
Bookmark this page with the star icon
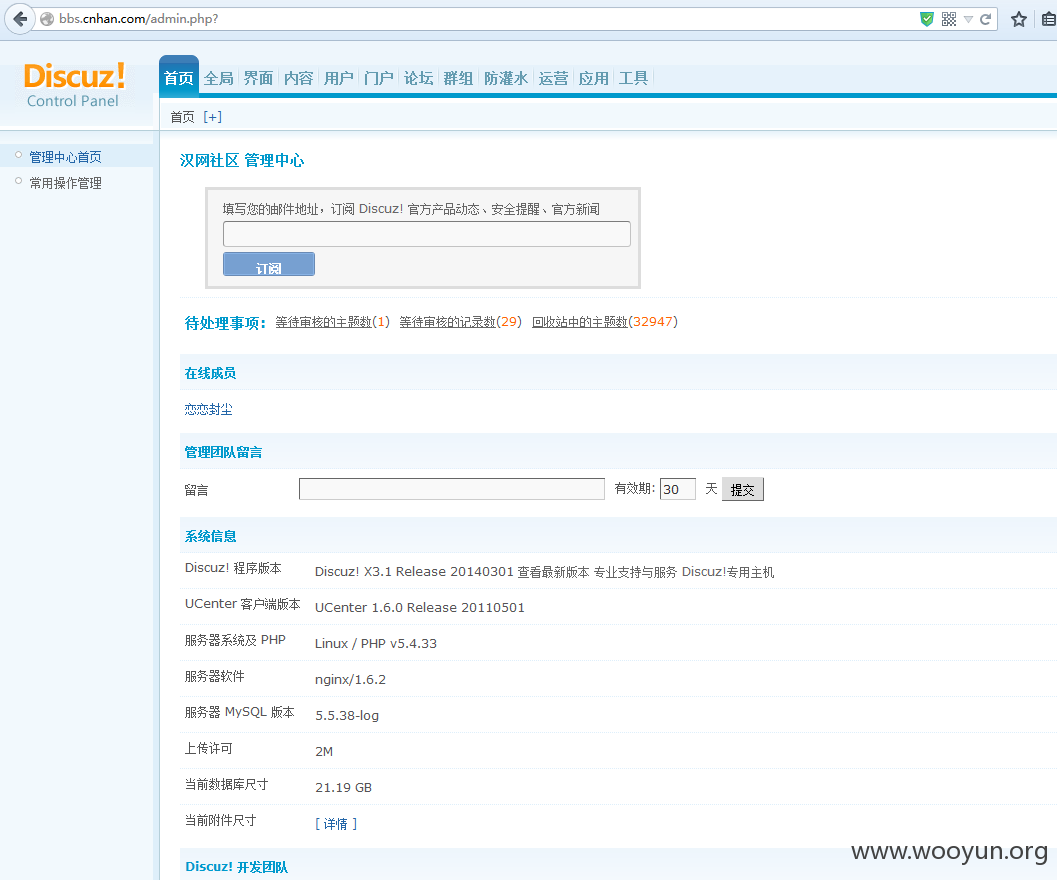pos(1019,19)
